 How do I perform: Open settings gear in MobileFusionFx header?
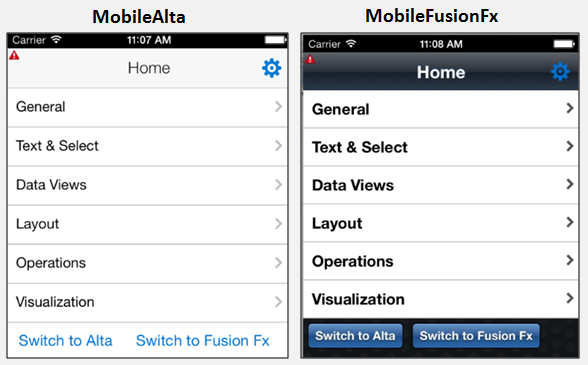pyautogui.click(x=560, y=72)
